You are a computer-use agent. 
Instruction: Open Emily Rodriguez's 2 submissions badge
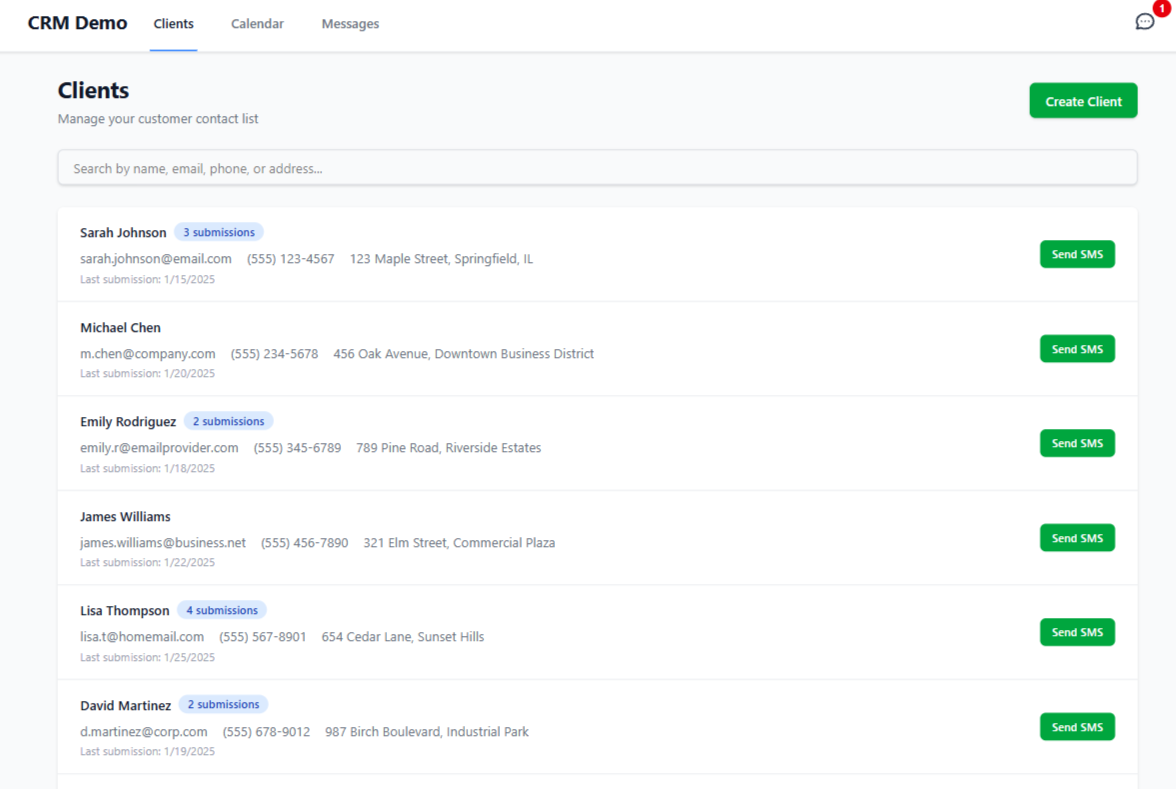(x=229, y=420)
